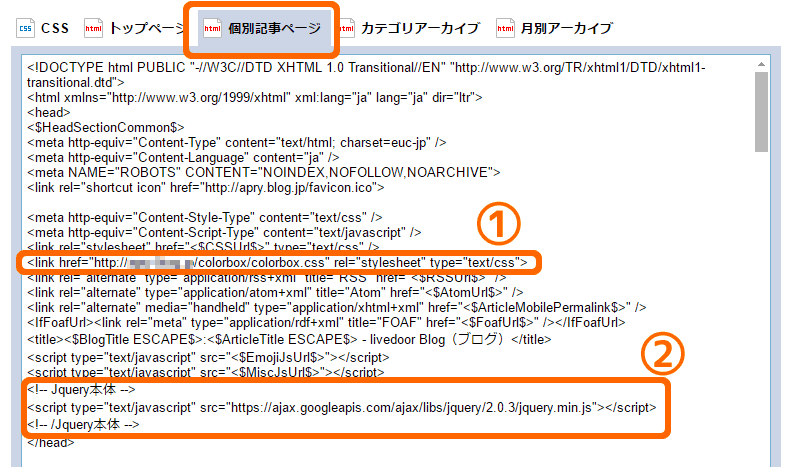Click the <head> opening tag line
The height and width of the screenshot is (467, 799).
click(49, 113)
